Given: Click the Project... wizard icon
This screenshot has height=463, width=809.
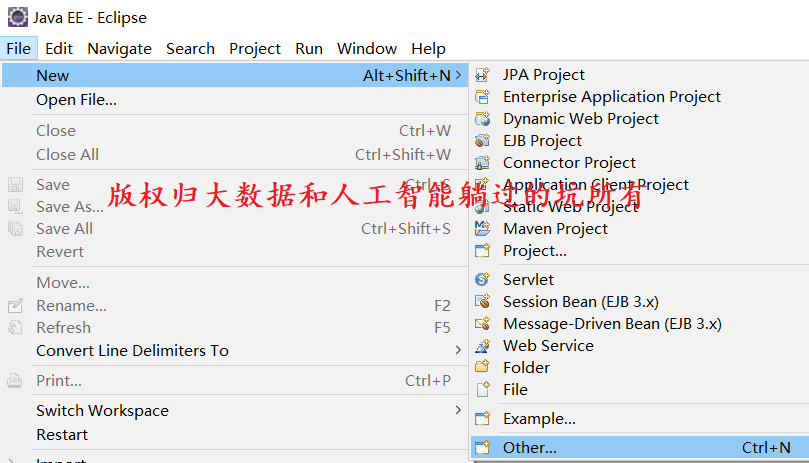Looking at the screenshot, I should 482,250.
